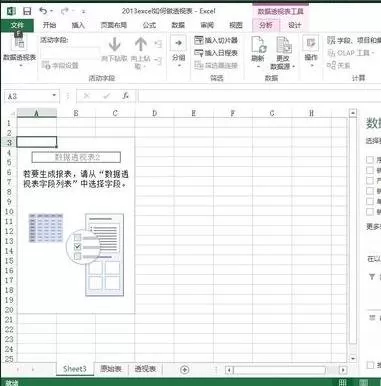Select the 设计 pivot tools tab
The width and height of the screenshot is (381, 386).
pyautogui.click(x=294, y=25)
